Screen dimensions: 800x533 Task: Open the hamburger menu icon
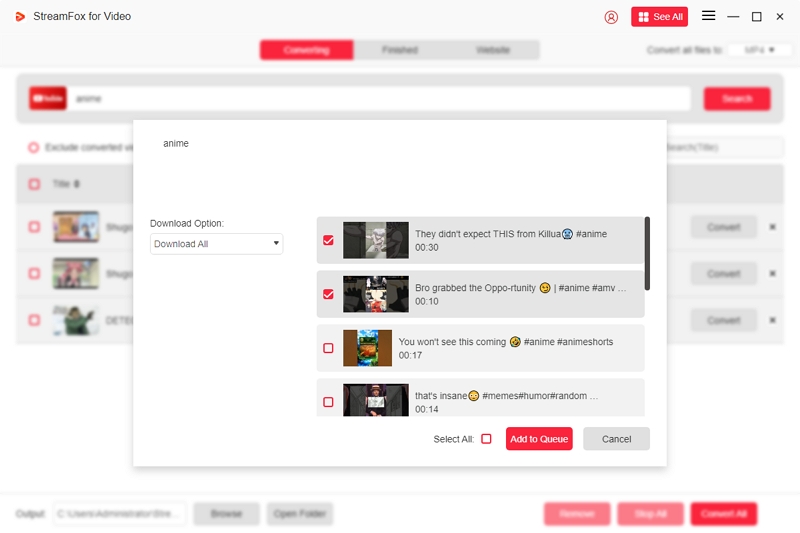click(708, 16)
